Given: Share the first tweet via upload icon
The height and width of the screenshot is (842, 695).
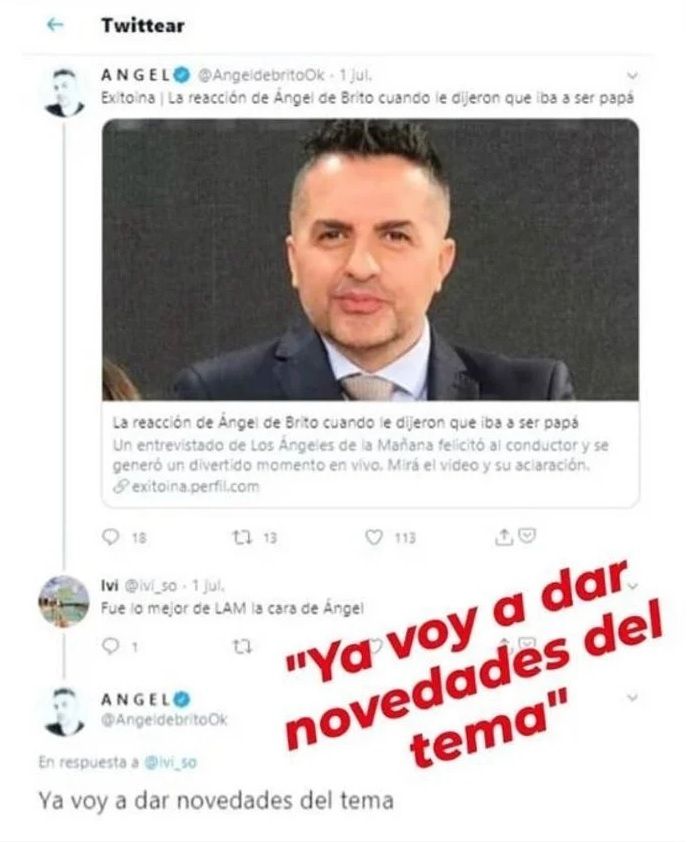Looking at the screenshot, I should pos(503,536).
